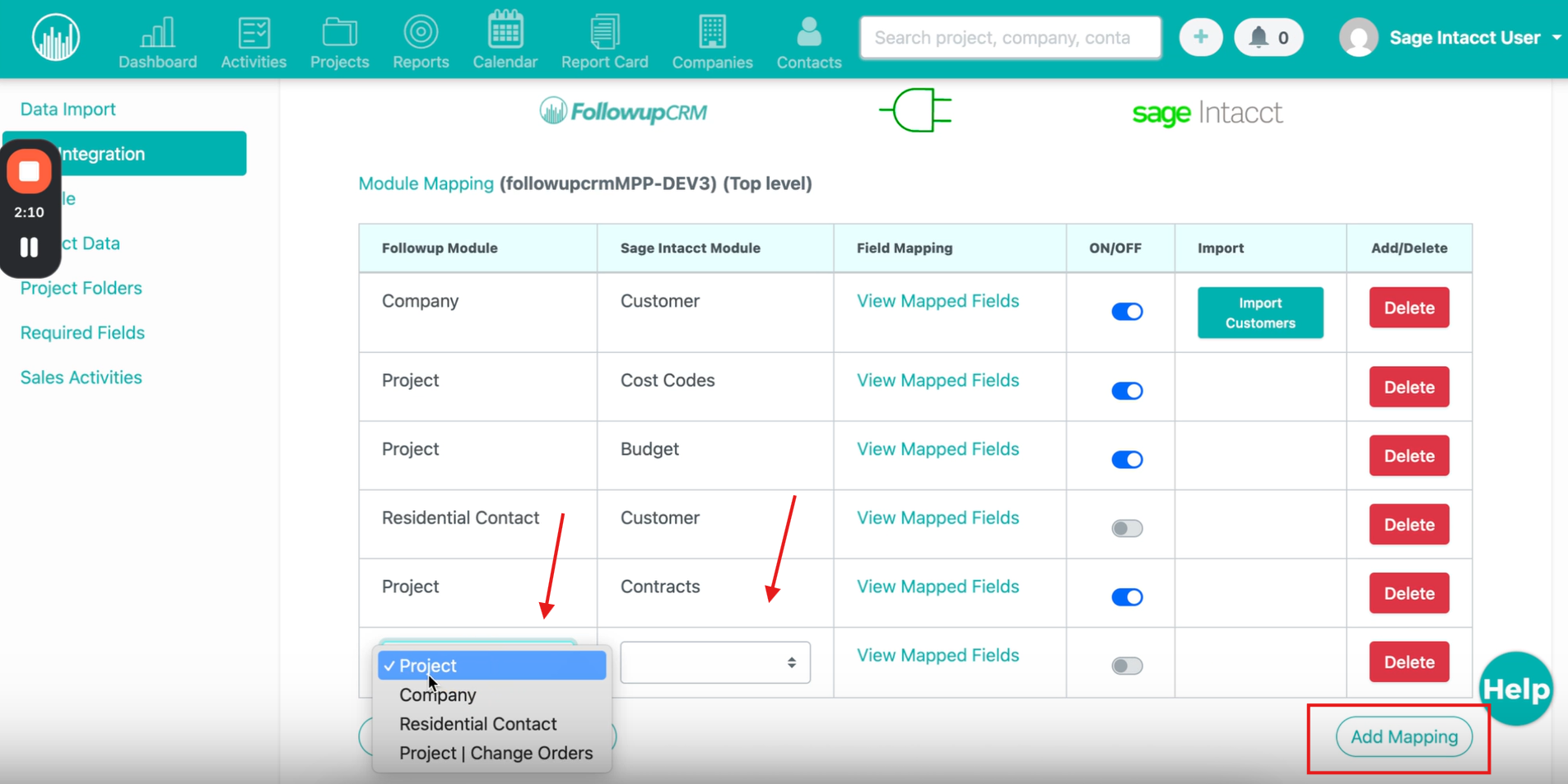This screenshot has width=1568, height=784.
Task: Select Project | Change Orders from dropdown list
Action: pos(496,753)
